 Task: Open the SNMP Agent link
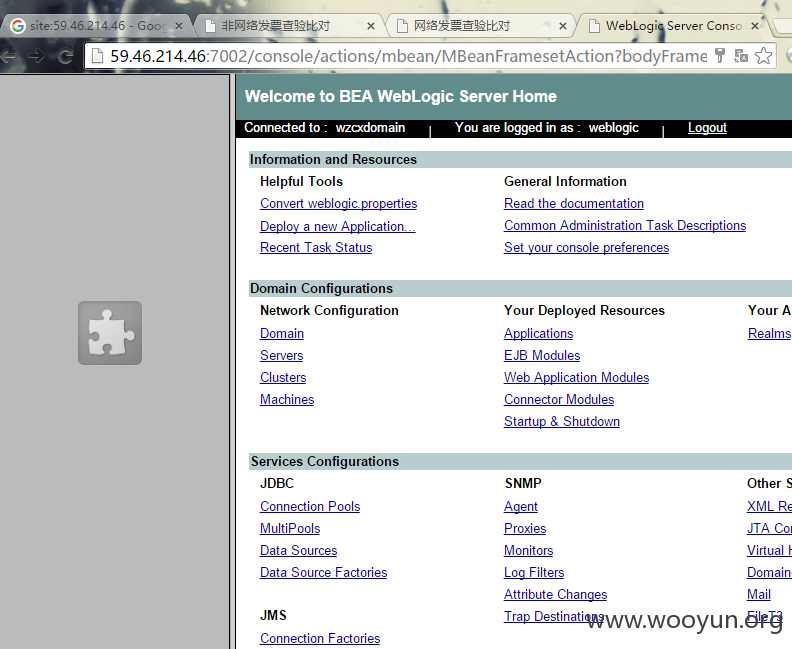click(x=521, y=507)
